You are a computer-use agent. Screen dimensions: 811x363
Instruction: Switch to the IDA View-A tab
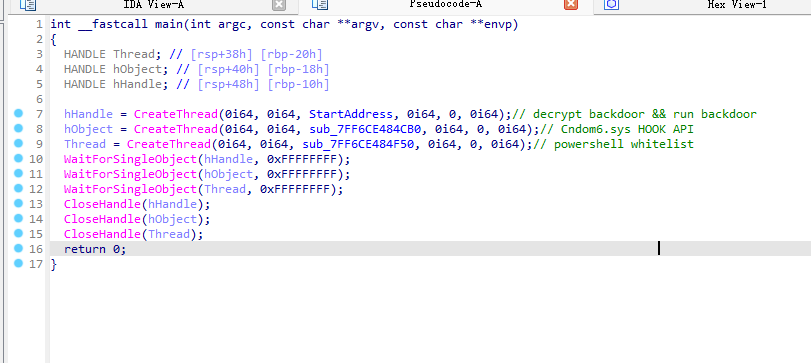[153, 5]
